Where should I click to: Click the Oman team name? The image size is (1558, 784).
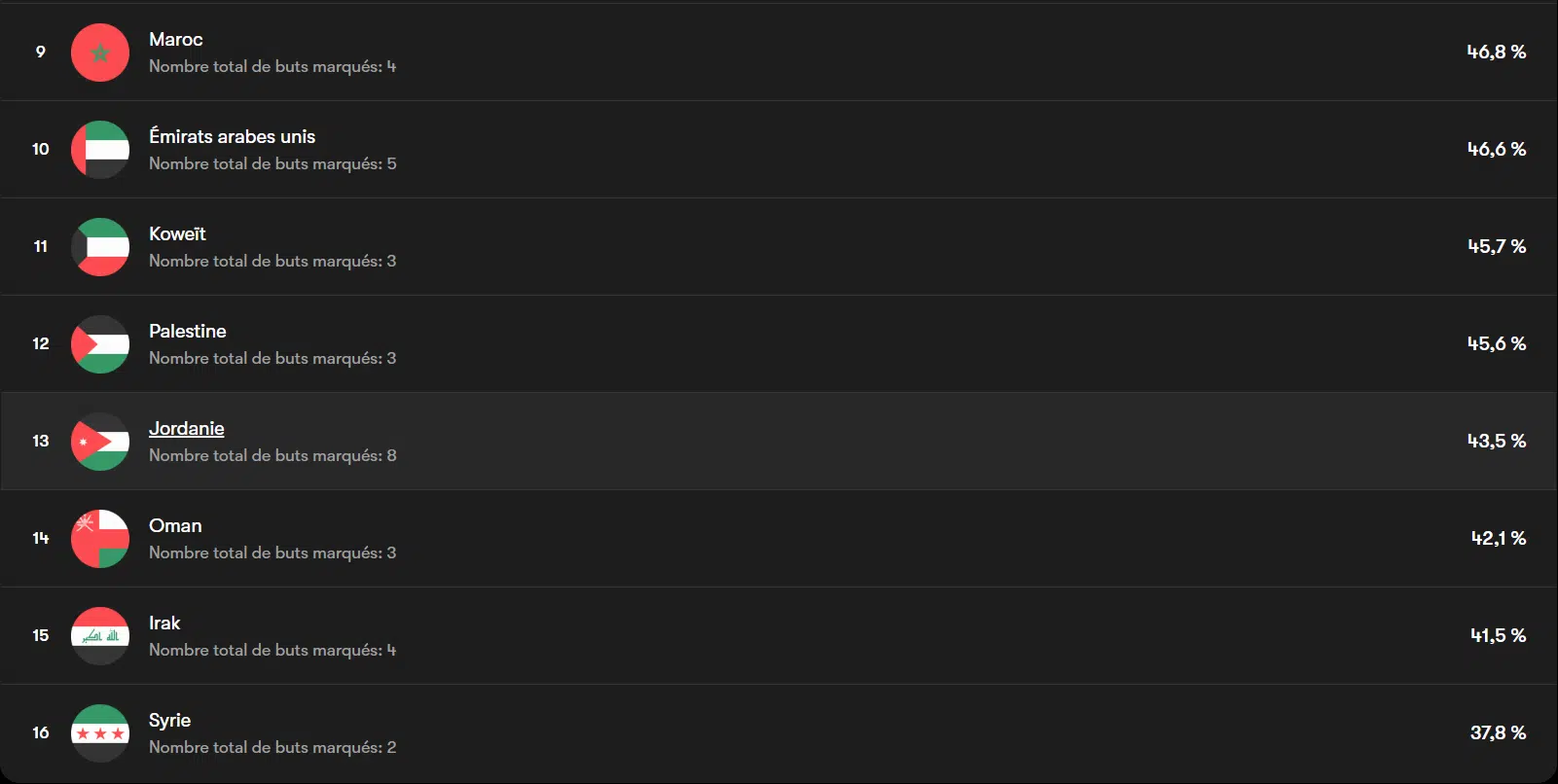(175, 526)
